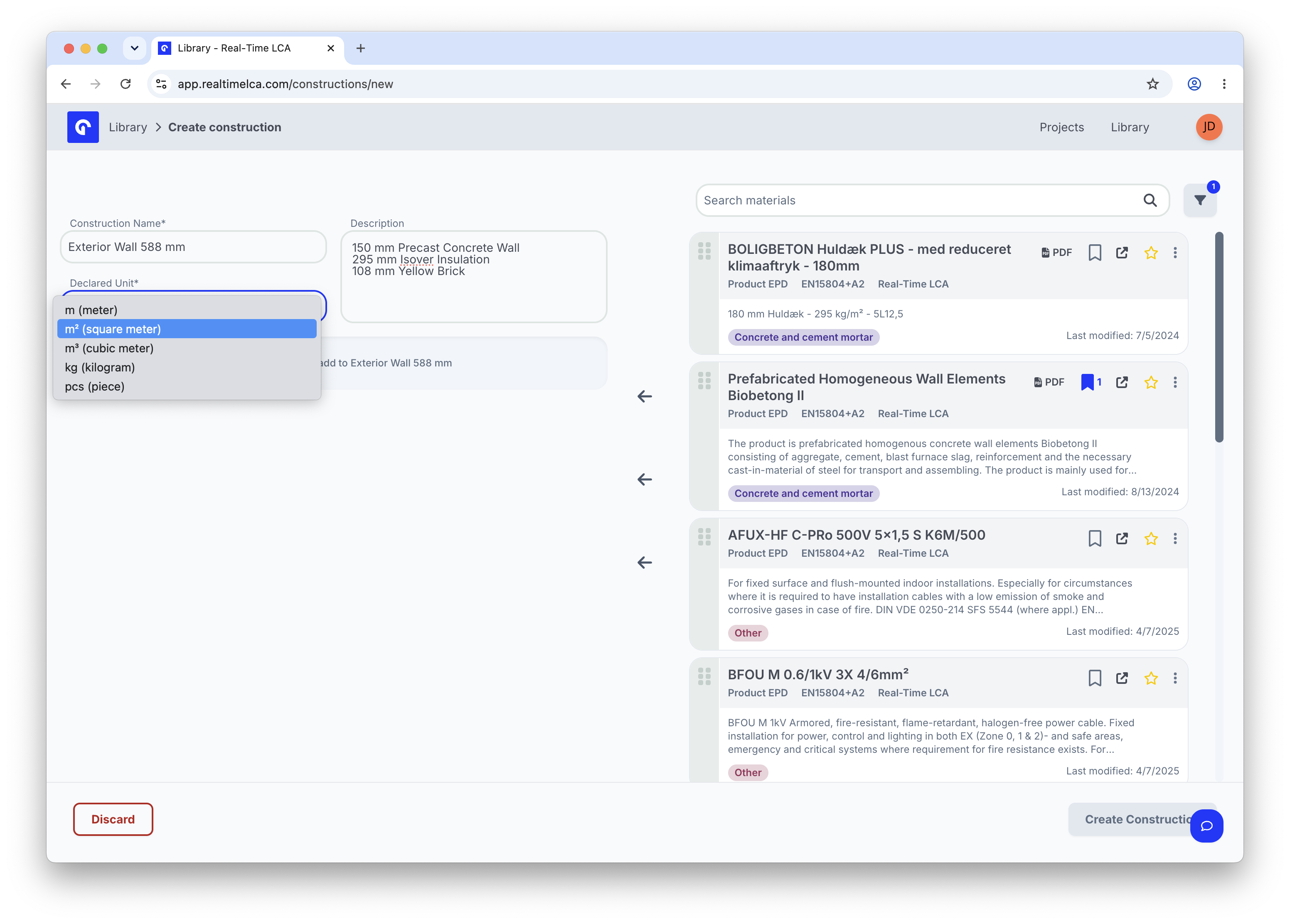This screenshot has height=924, width=1290.
Task: Add Prefabricated Homogeneous Wall Elements using left arrow
Action: [x=645, y=479]
